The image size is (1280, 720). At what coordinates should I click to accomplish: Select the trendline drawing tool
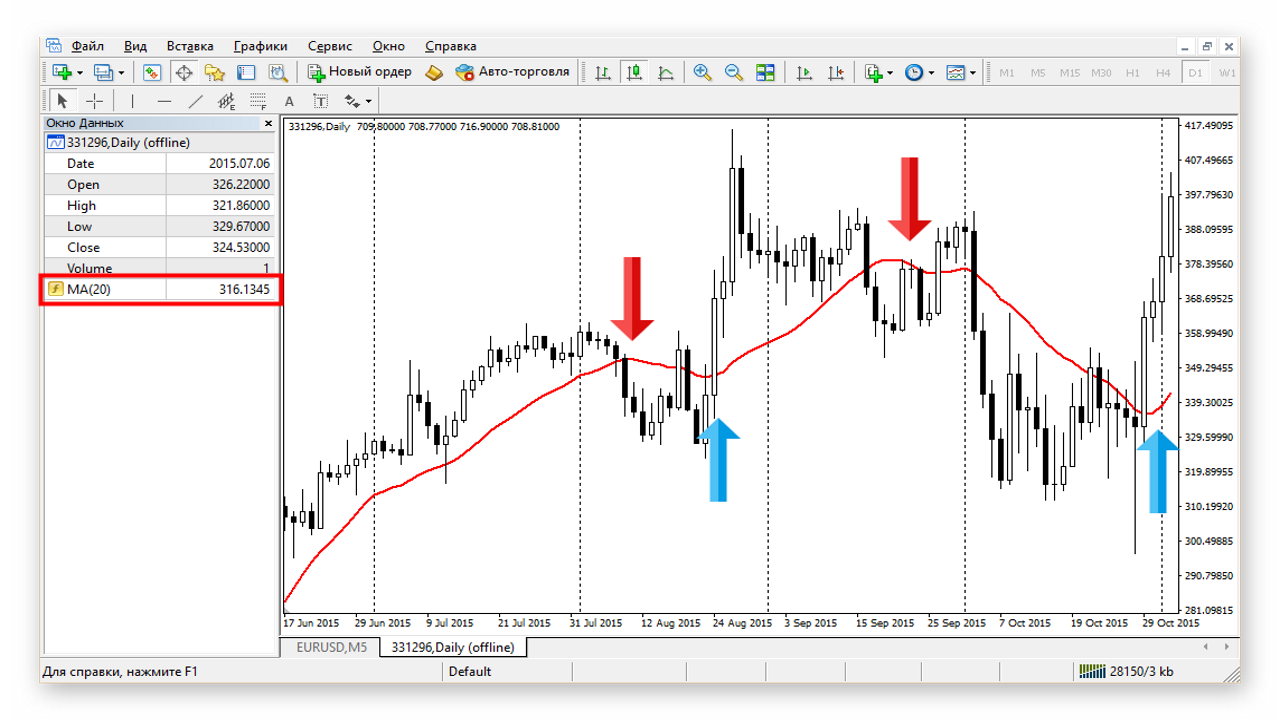pyautogui.click(x=196, y=101)
